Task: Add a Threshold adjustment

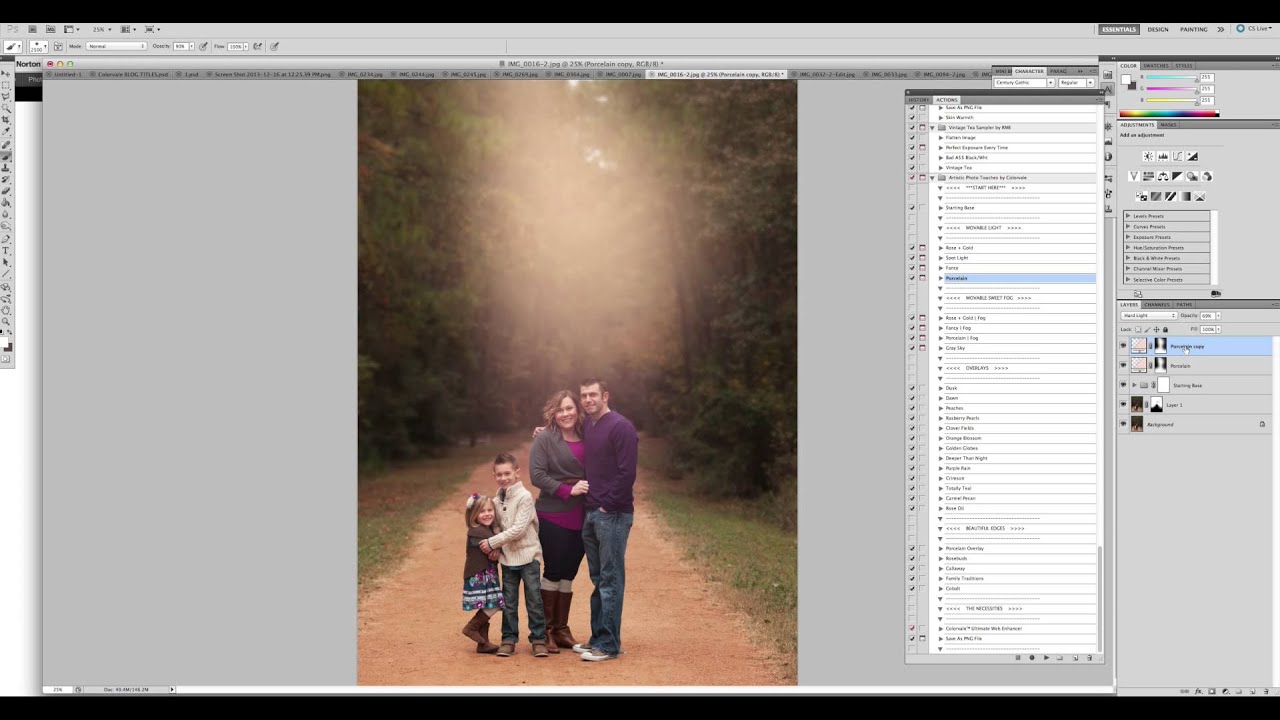Action: [1171, 197]
